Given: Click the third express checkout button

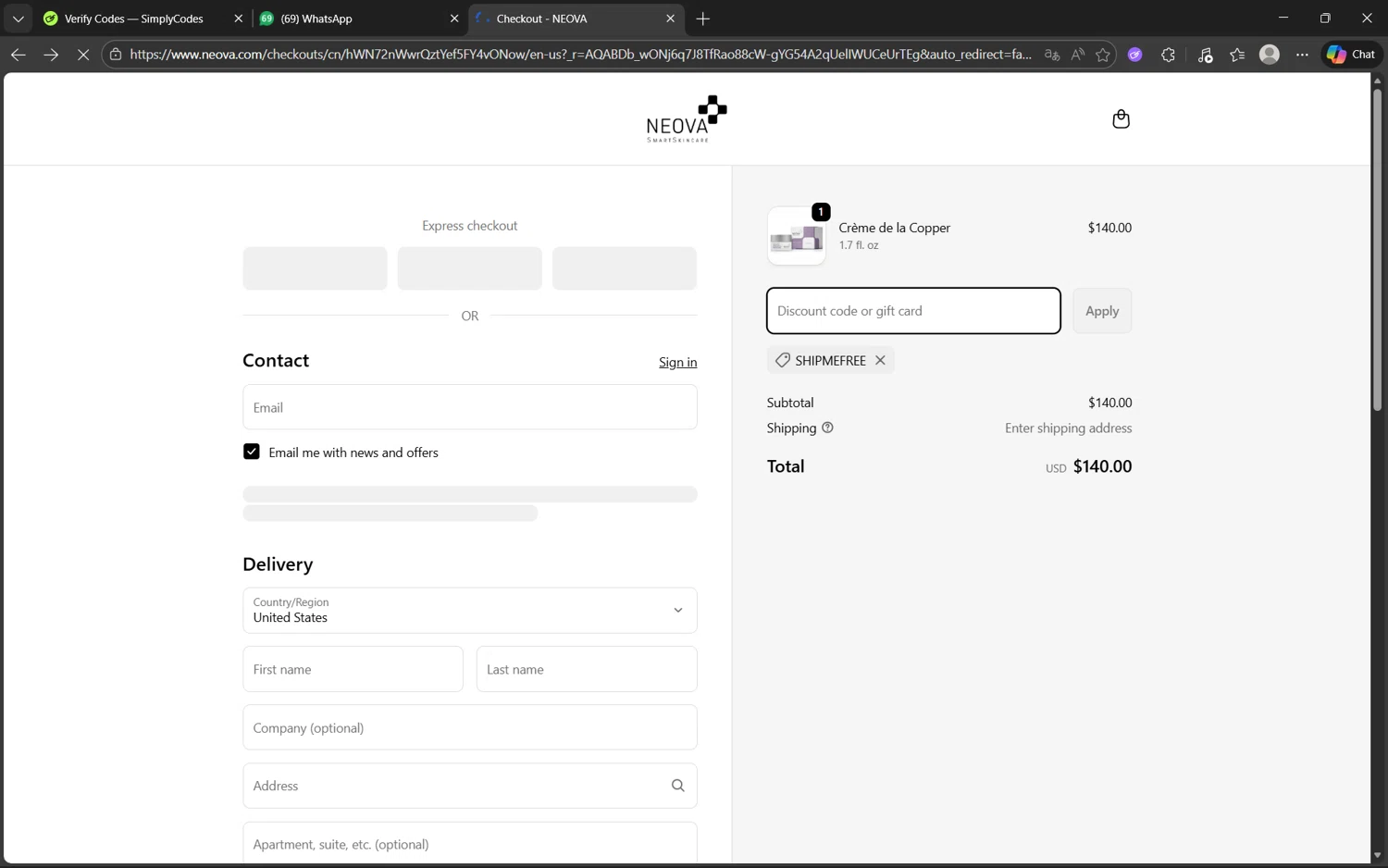Looking at the screenshot, I should point(625,268).
